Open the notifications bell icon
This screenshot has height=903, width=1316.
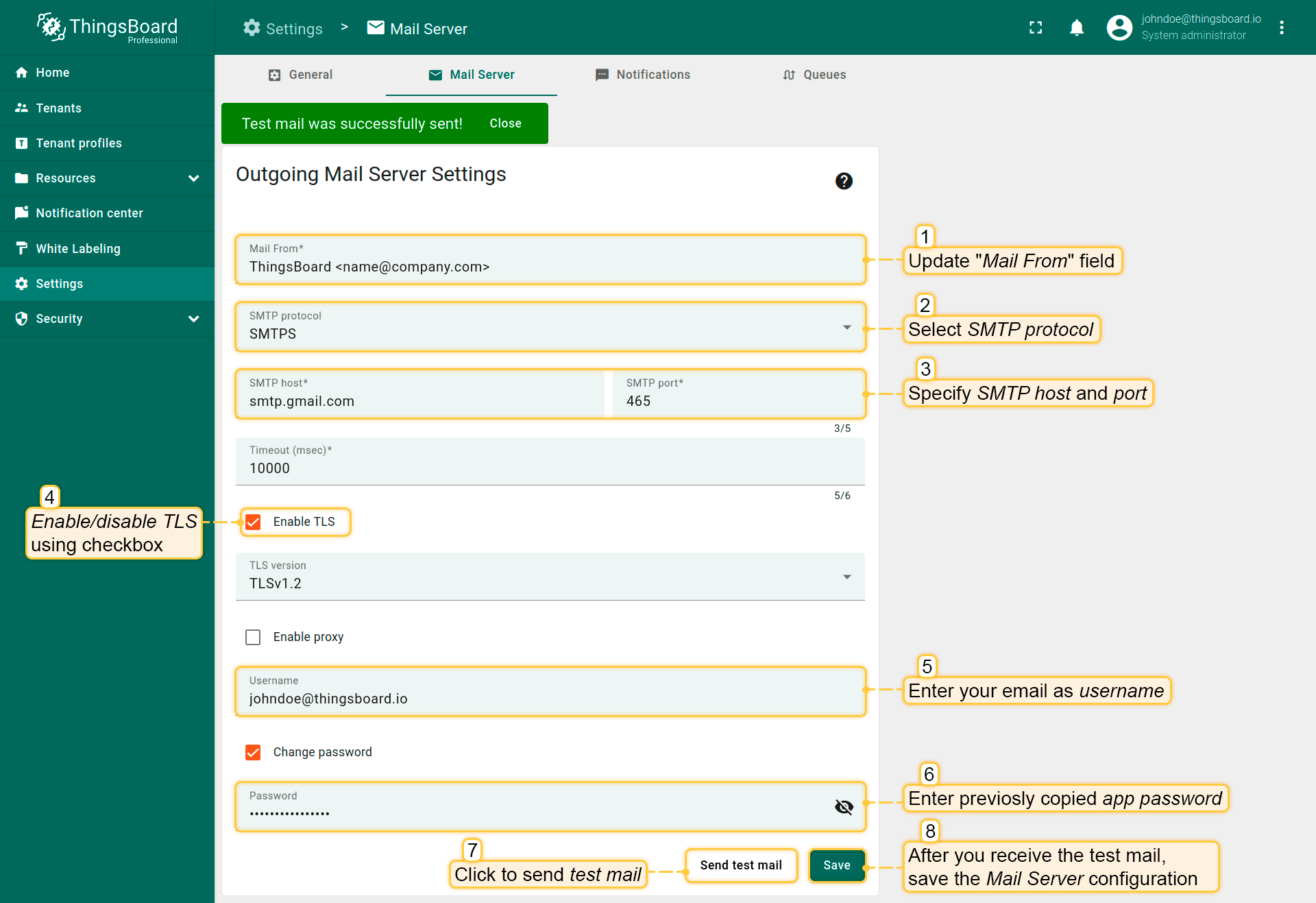[x=1077, y=27]
